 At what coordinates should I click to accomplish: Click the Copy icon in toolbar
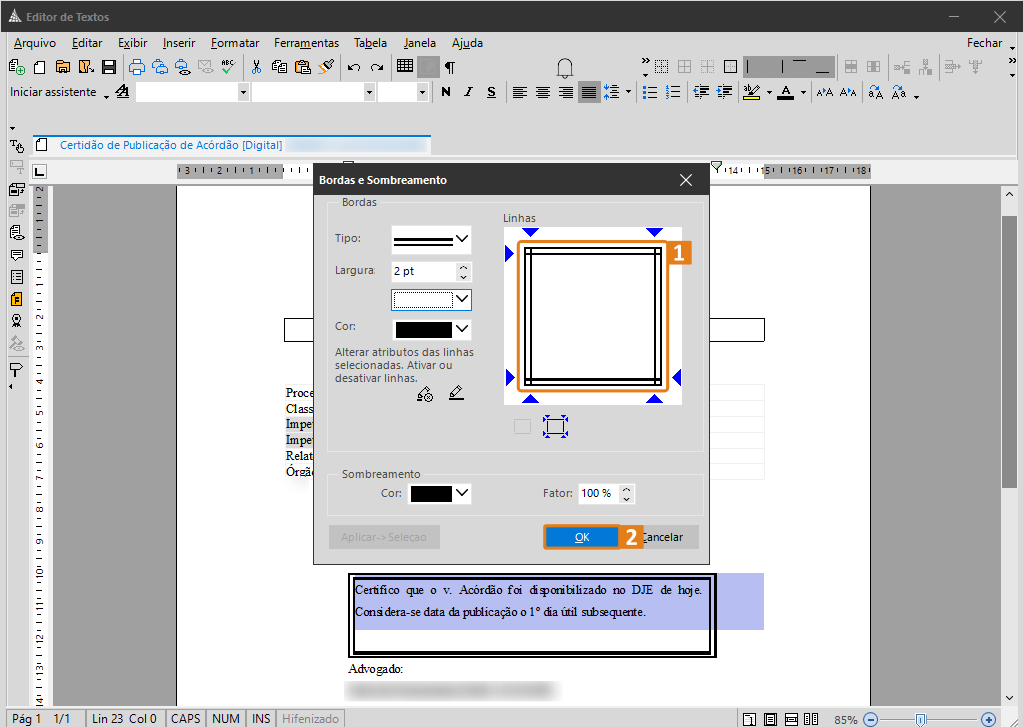point(279,67)
